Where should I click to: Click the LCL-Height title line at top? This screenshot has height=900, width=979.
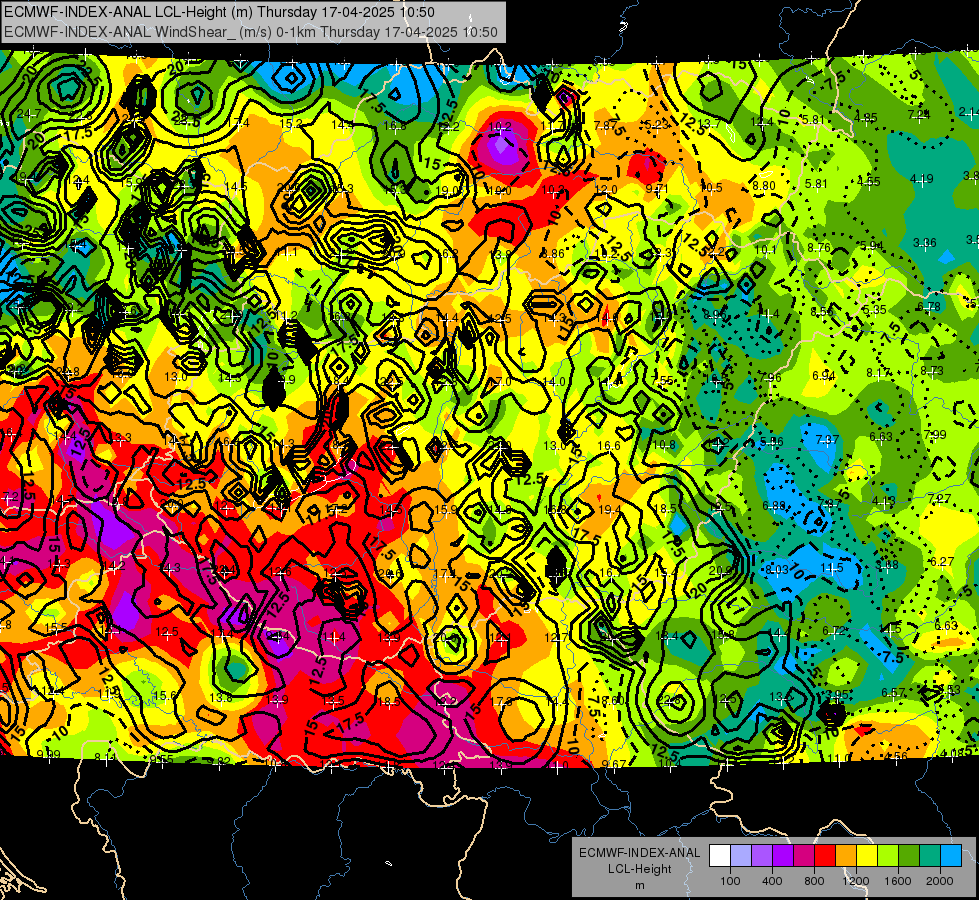[x=219, y=12]
